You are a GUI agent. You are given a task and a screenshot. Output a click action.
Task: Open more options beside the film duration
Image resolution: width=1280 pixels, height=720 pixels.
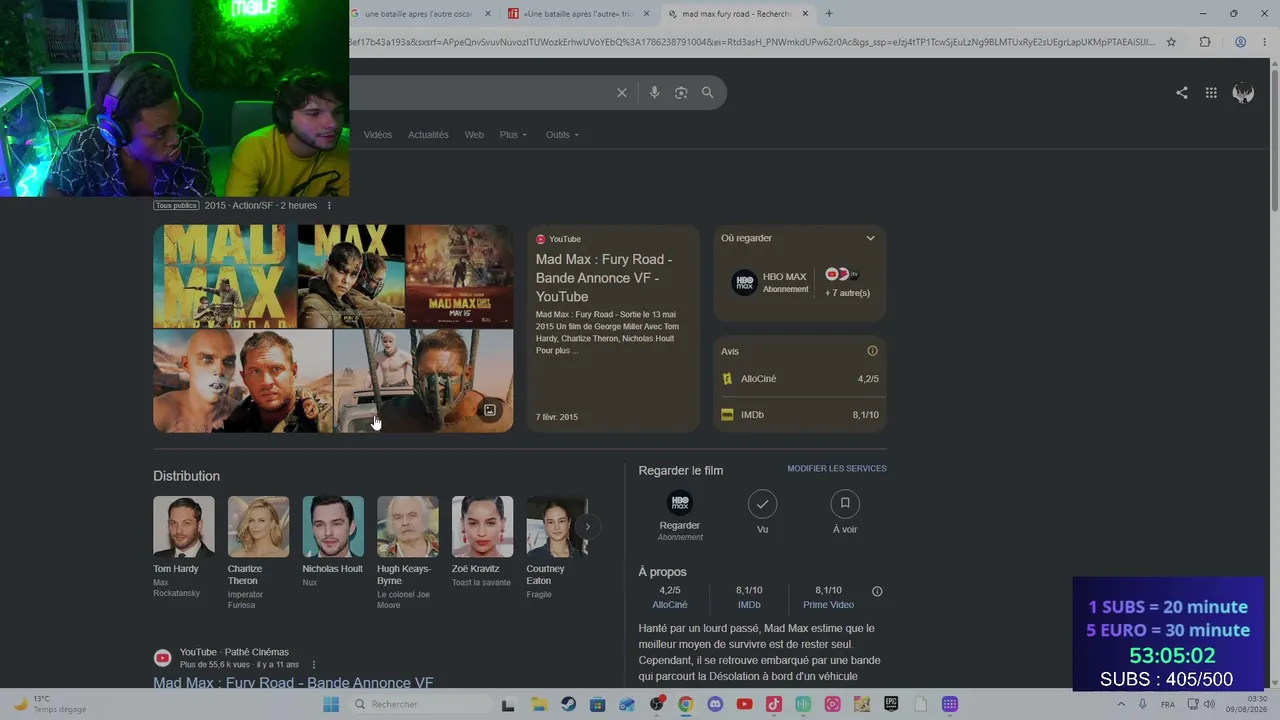pos(329,206)
